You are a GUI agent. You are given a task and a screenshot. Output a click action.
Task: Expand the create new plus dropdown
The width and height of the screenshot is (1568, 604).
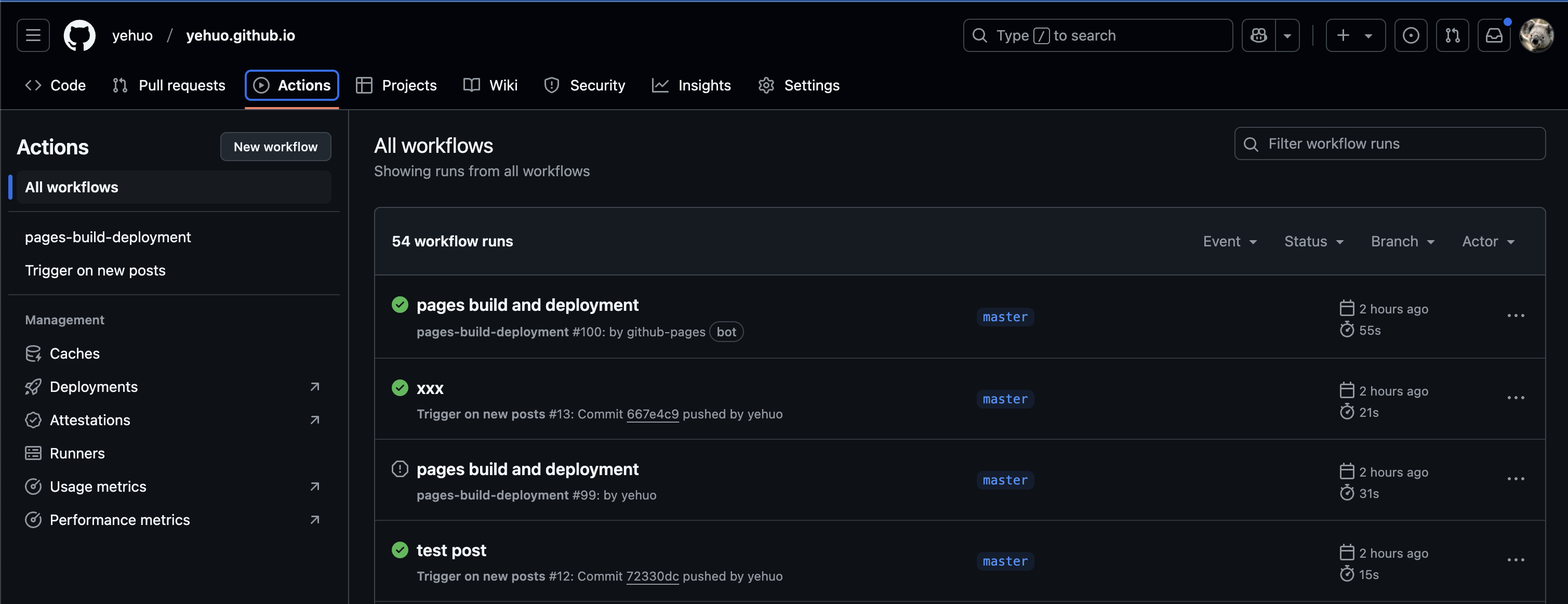(x=1356, y=35)
